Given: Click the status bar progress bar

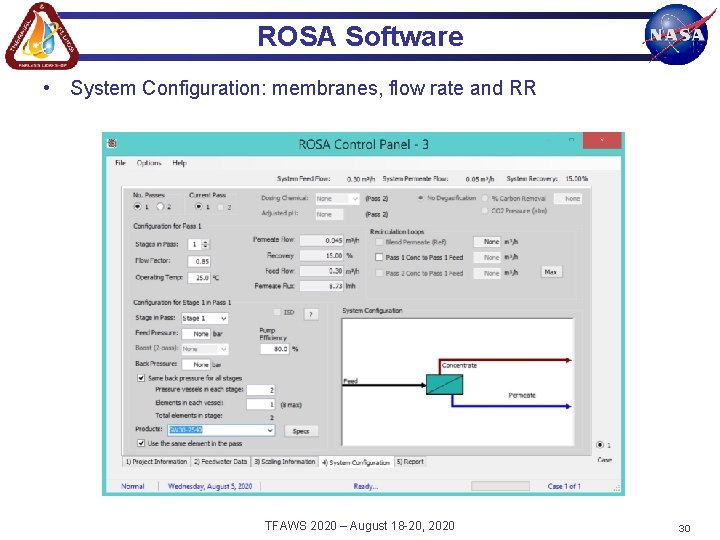Looking at the screenshot, I should (x=501, y=486).
